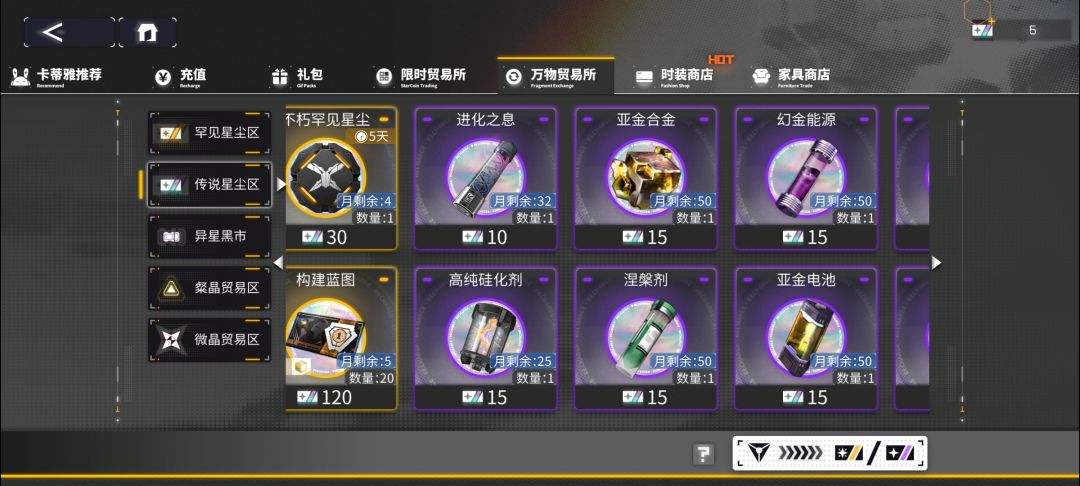Open the 不朽罕见星尘 item card
This screenshot has width=1080, height=486.
(x=341, y=178)
